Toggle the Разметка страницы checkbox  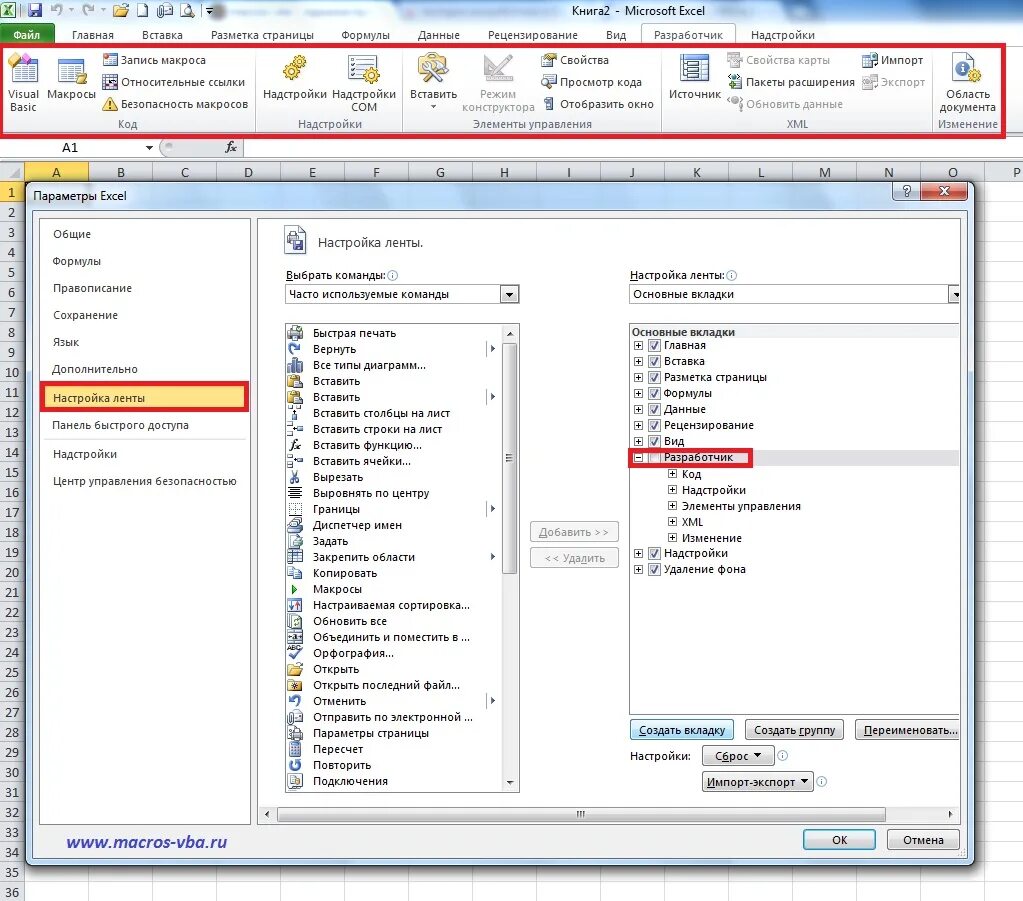click(654, 377)
